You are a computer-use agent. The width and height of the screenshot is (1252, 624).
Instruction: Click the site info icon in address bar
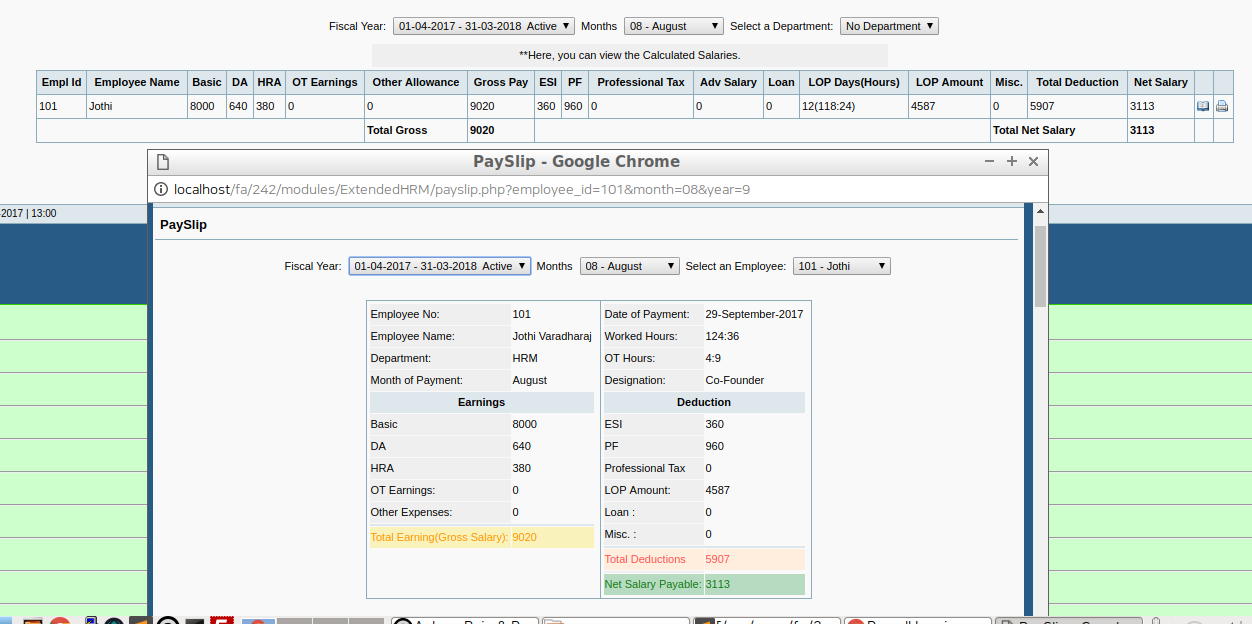pos(161,189)
